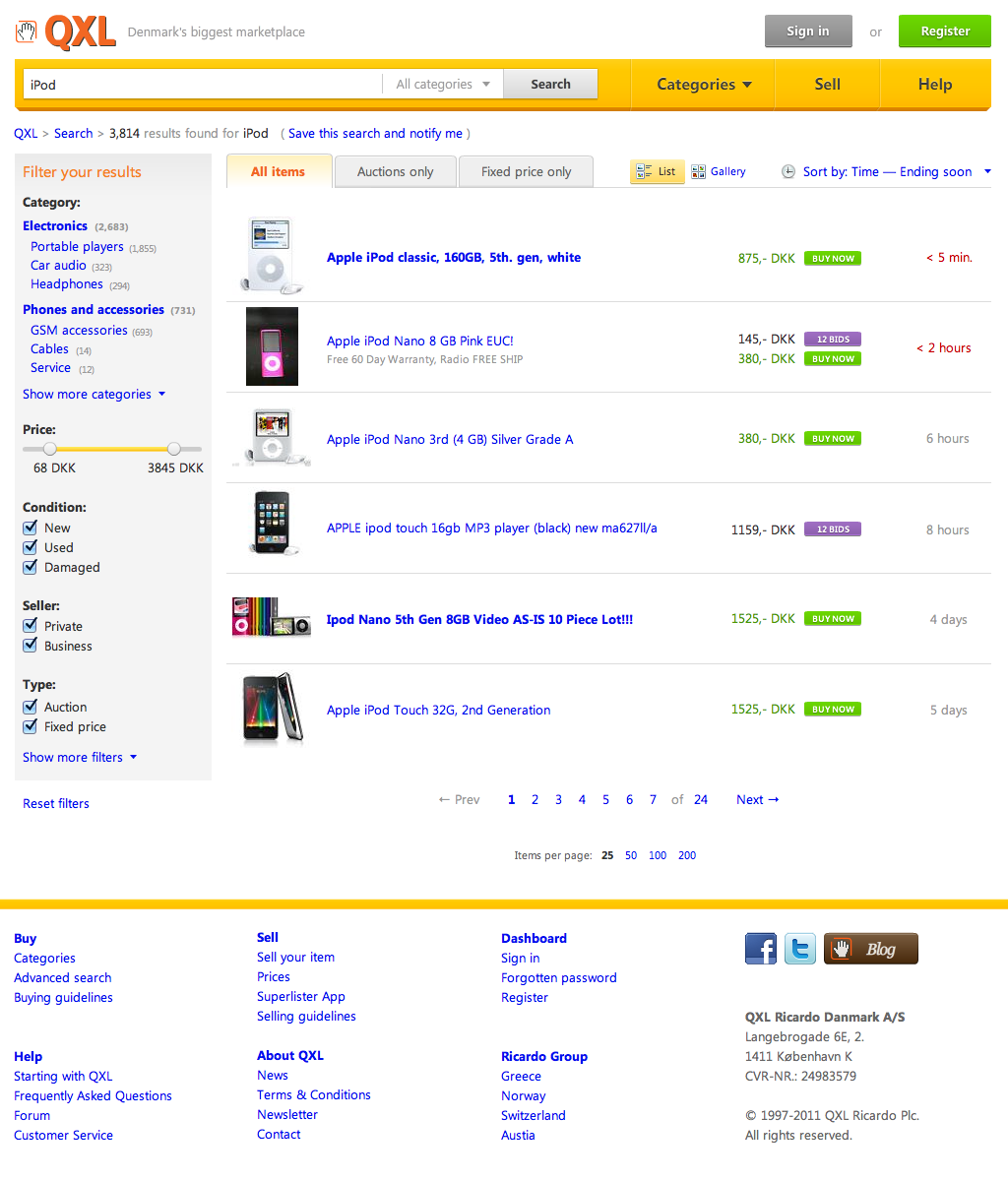Screen dimensions: 1008x1181
Task: Open the All categories dropdown in search bar
Action: [443, 85]
